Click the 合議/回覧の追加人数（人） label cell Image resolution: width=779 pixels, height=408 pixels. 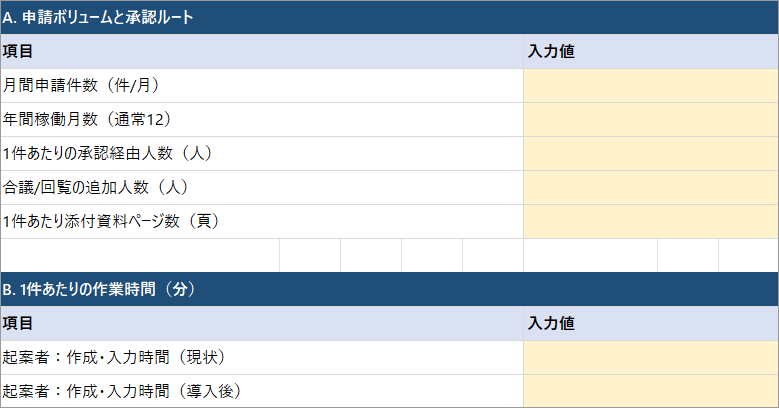[x=96, y=188]
